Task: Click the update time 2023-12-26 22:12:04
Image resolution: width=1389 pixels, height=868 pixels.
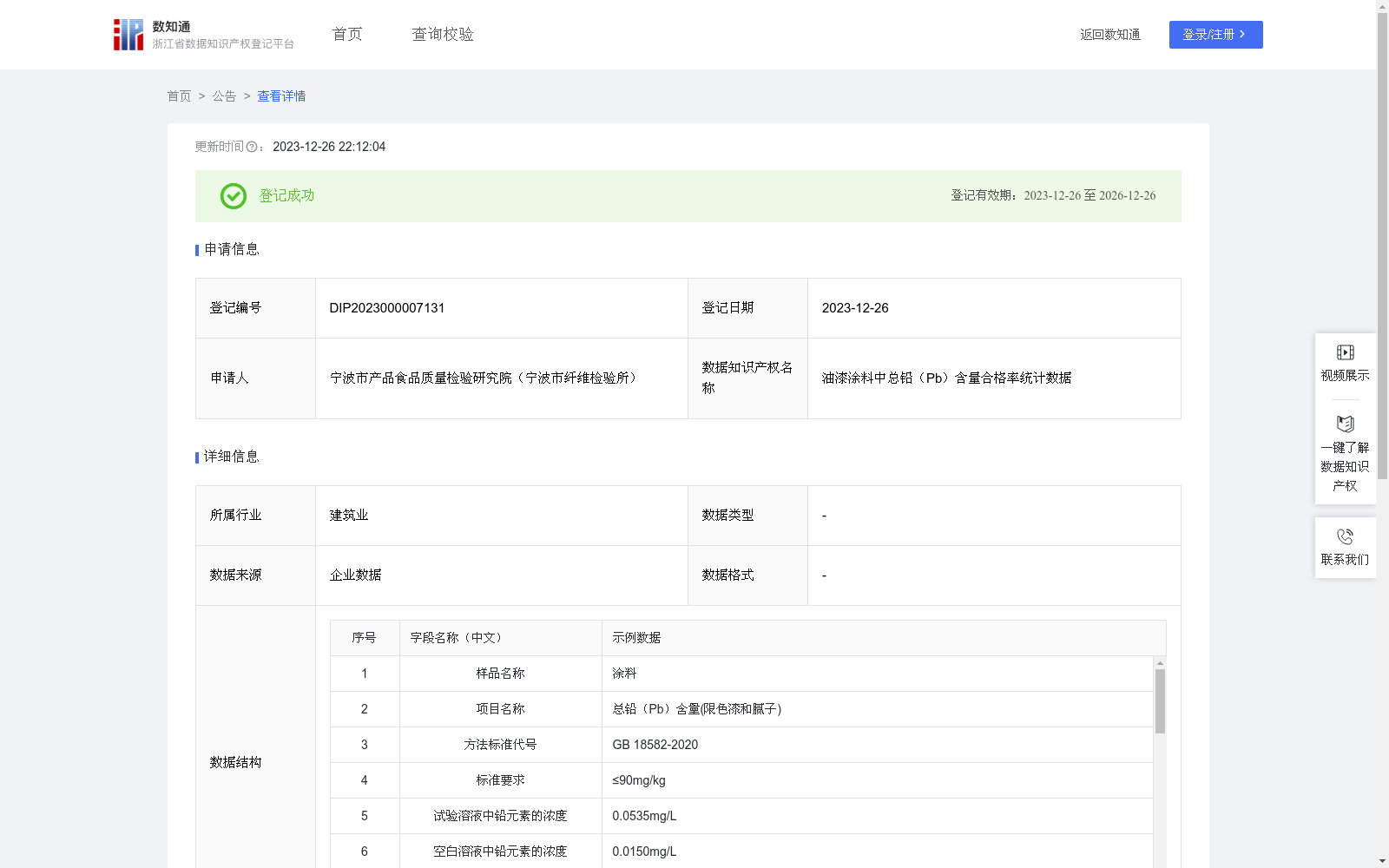Action: point(329,148)
